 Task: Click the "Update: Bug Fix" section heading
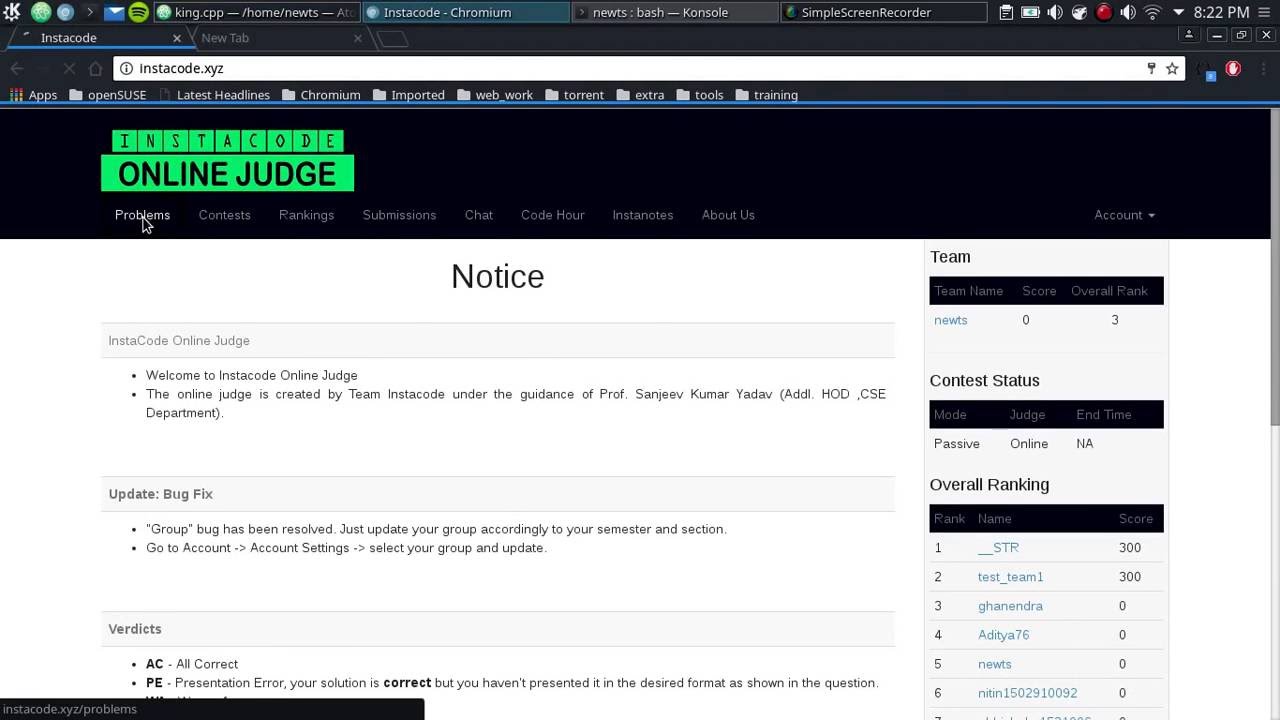point(160,494)
